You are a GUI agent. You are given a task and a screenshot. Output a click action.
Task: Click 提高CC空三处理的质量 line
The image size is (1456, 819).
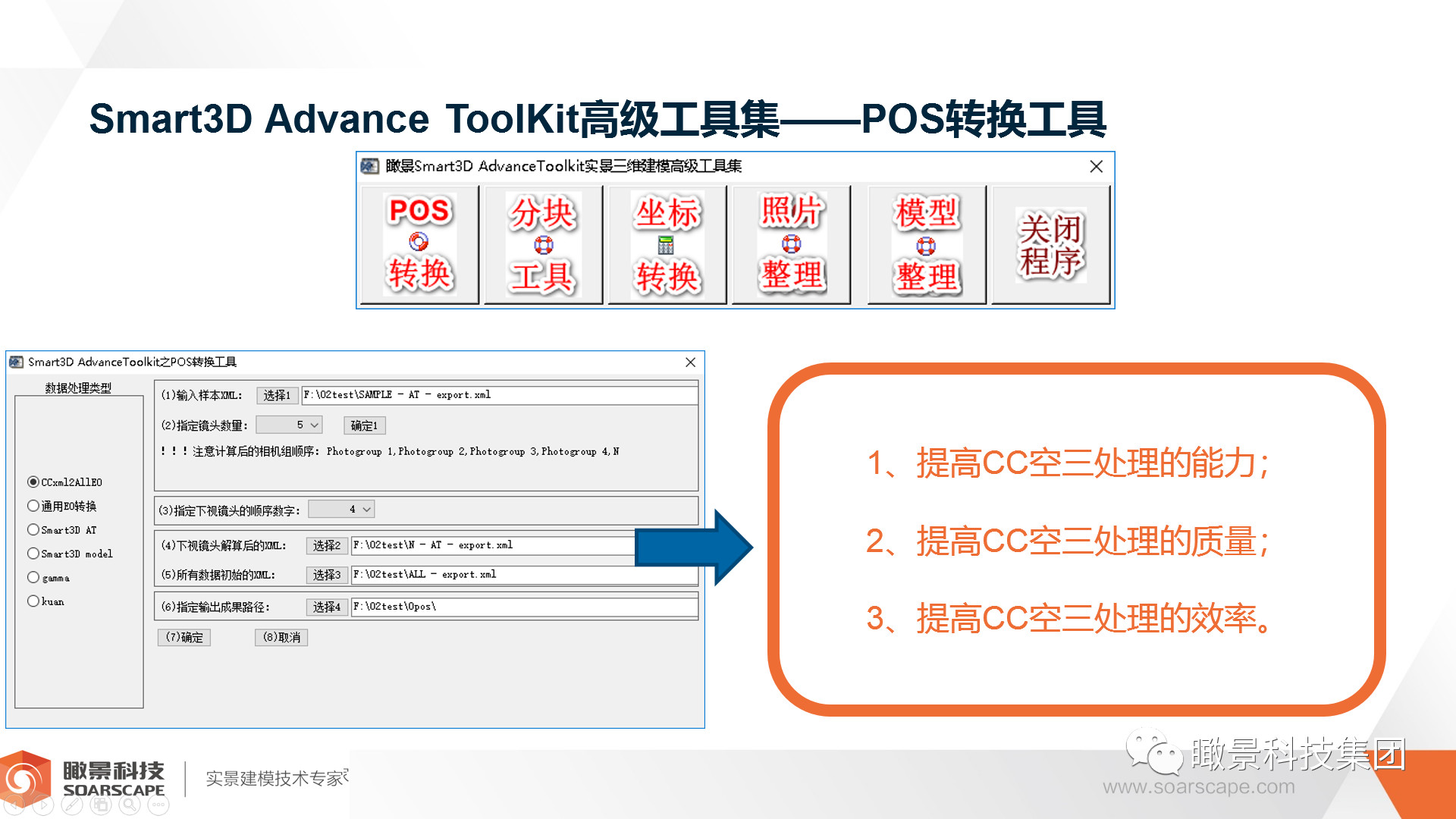[x=1068, y=541]
